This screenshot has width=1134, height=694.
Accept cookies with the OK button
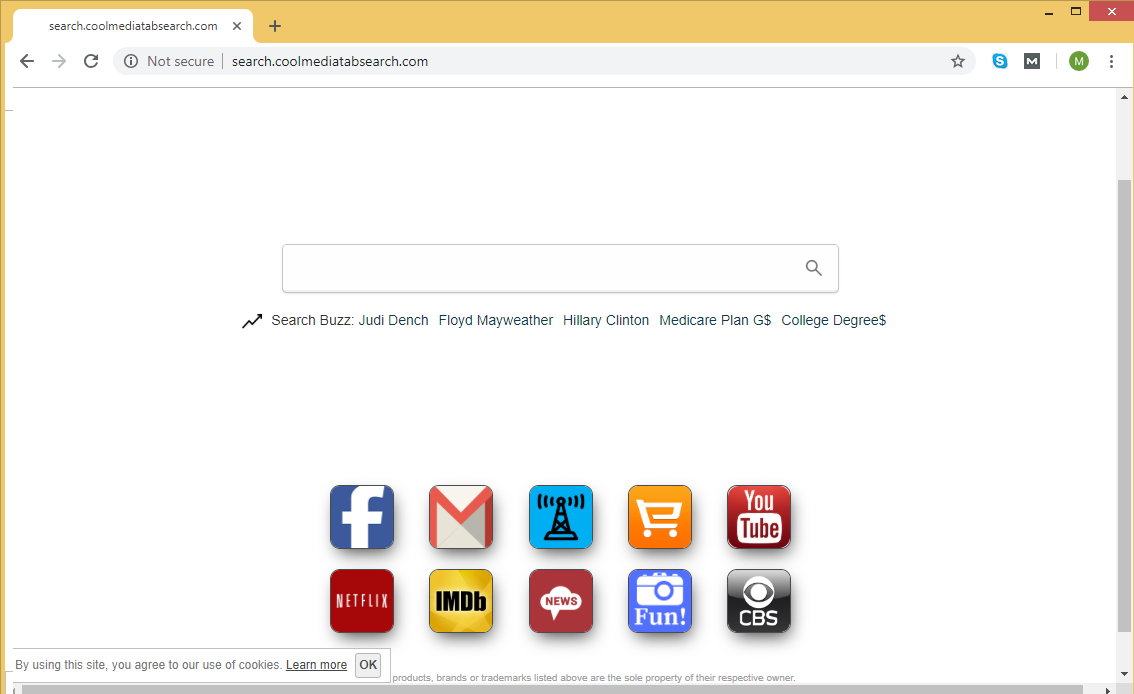click(368, 665)
